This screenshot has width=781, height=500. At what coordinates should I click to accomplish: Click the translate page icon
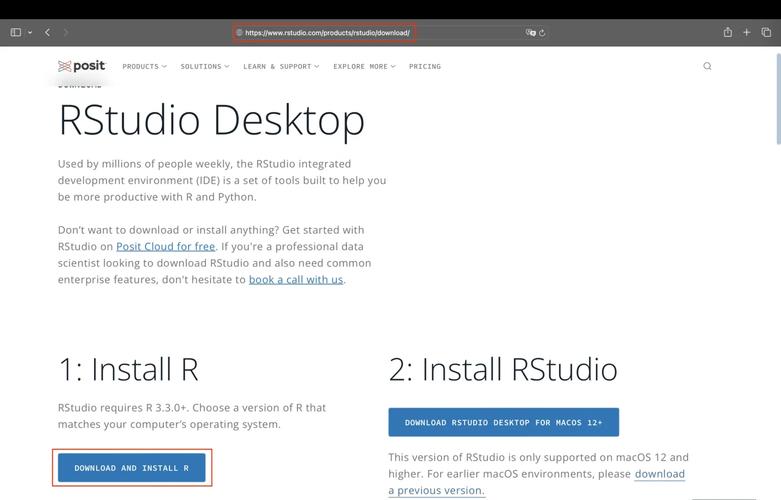click(530, 33)
